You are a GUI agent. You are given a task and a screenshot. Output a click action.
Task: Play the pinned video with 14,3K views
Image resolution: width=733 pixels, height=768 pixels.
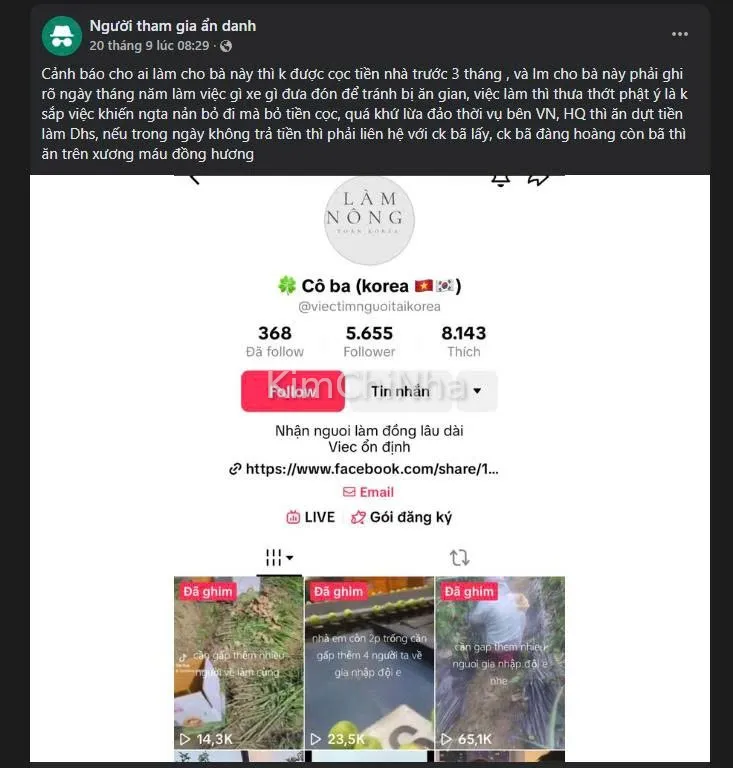tap(239, 662)
